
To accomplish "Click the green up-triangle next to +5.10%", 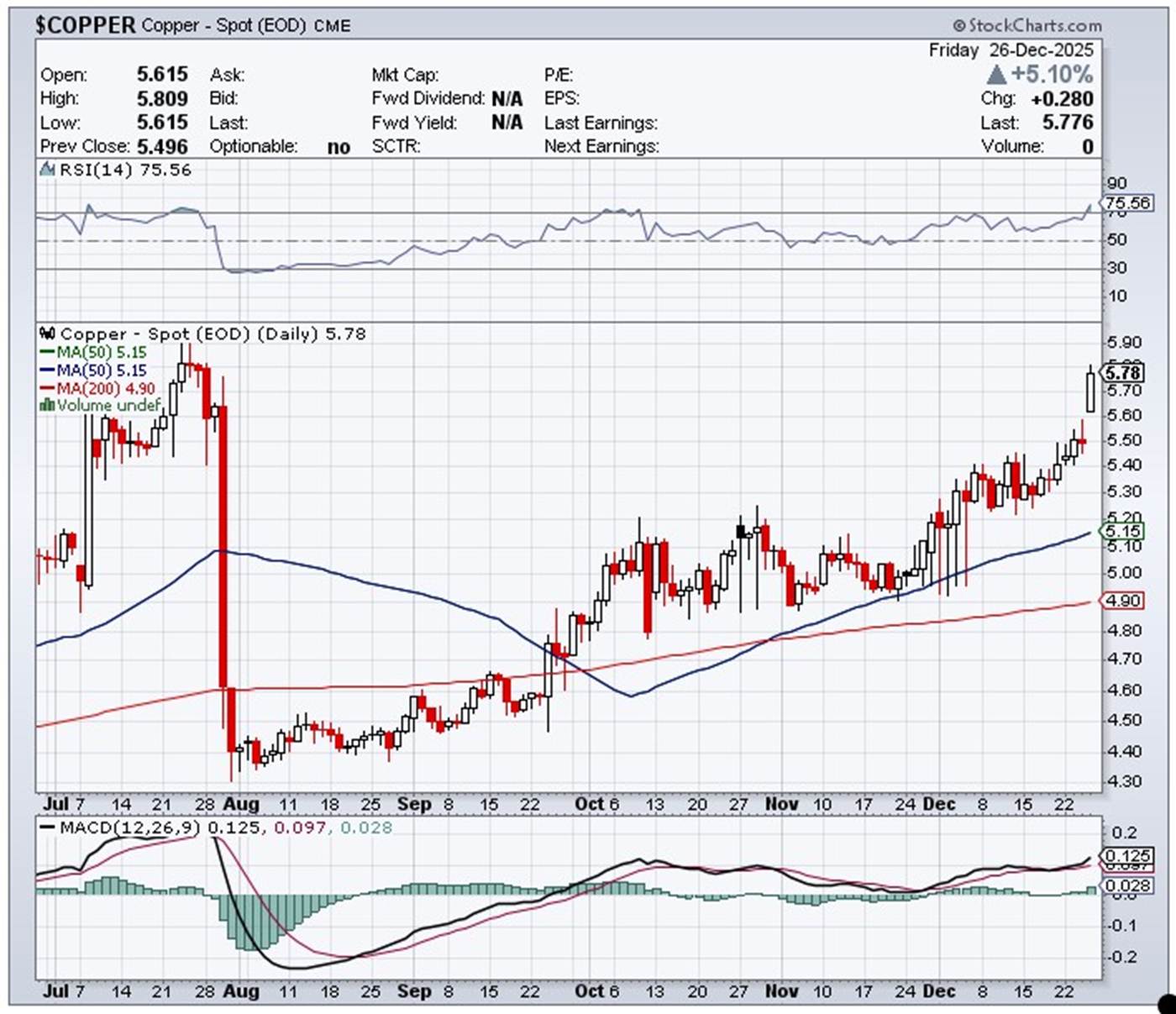I will 996,74.
